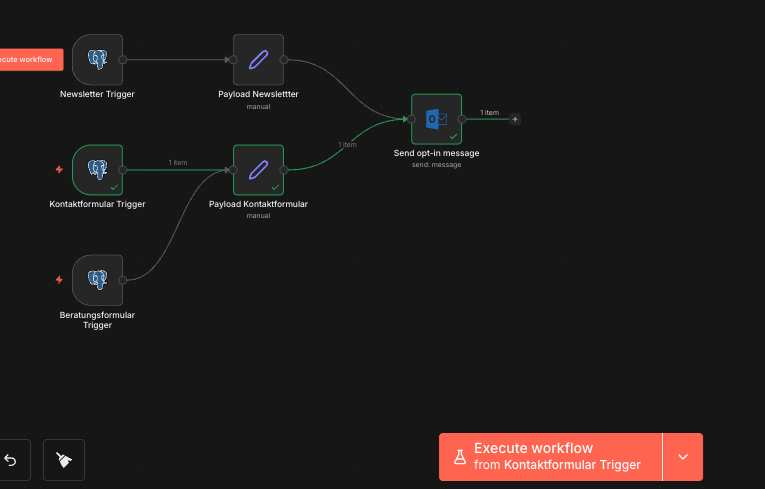Screen dimensions: 765x489
Task: Click the Payload Newslettter input connector dot
Action: tap(233, 60)
